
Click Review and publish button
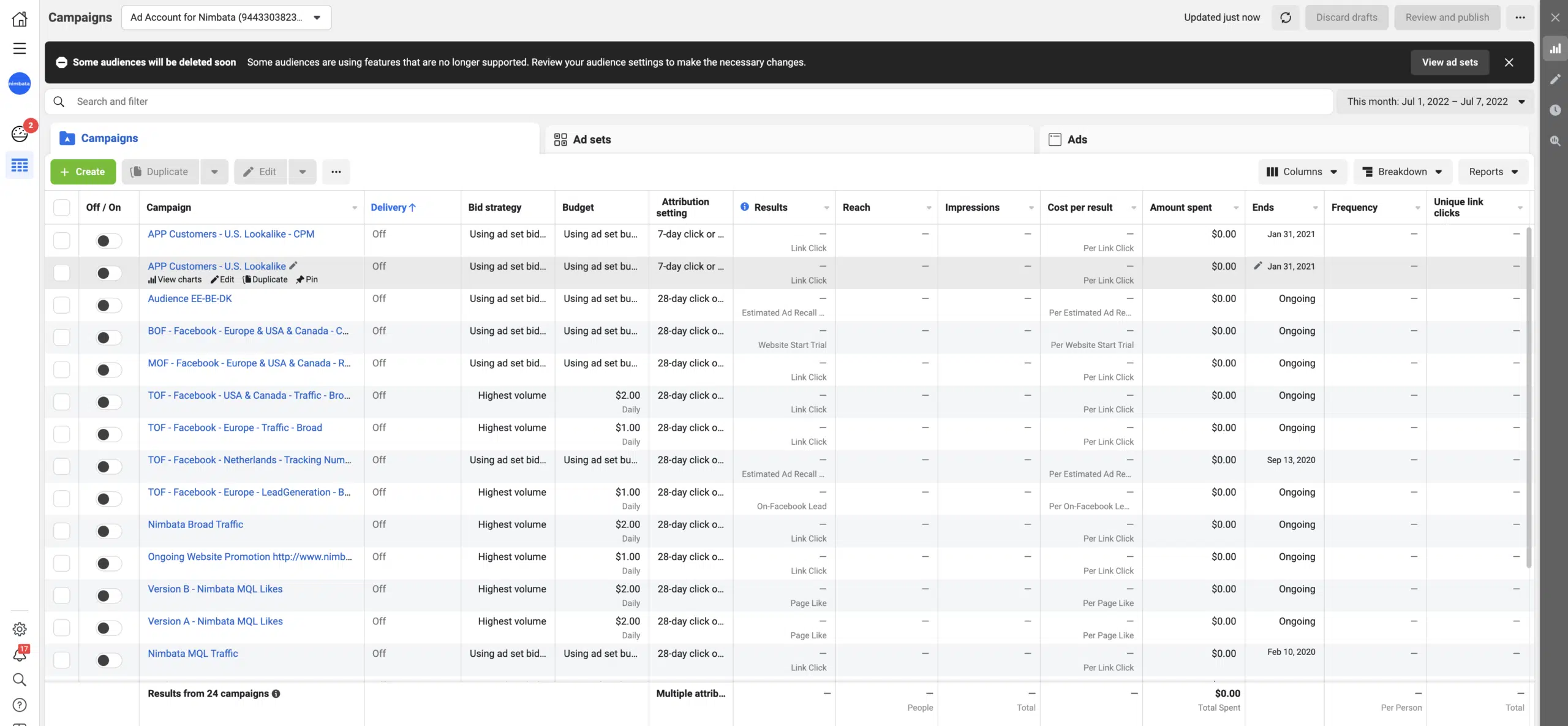[x=1447, y=17]
